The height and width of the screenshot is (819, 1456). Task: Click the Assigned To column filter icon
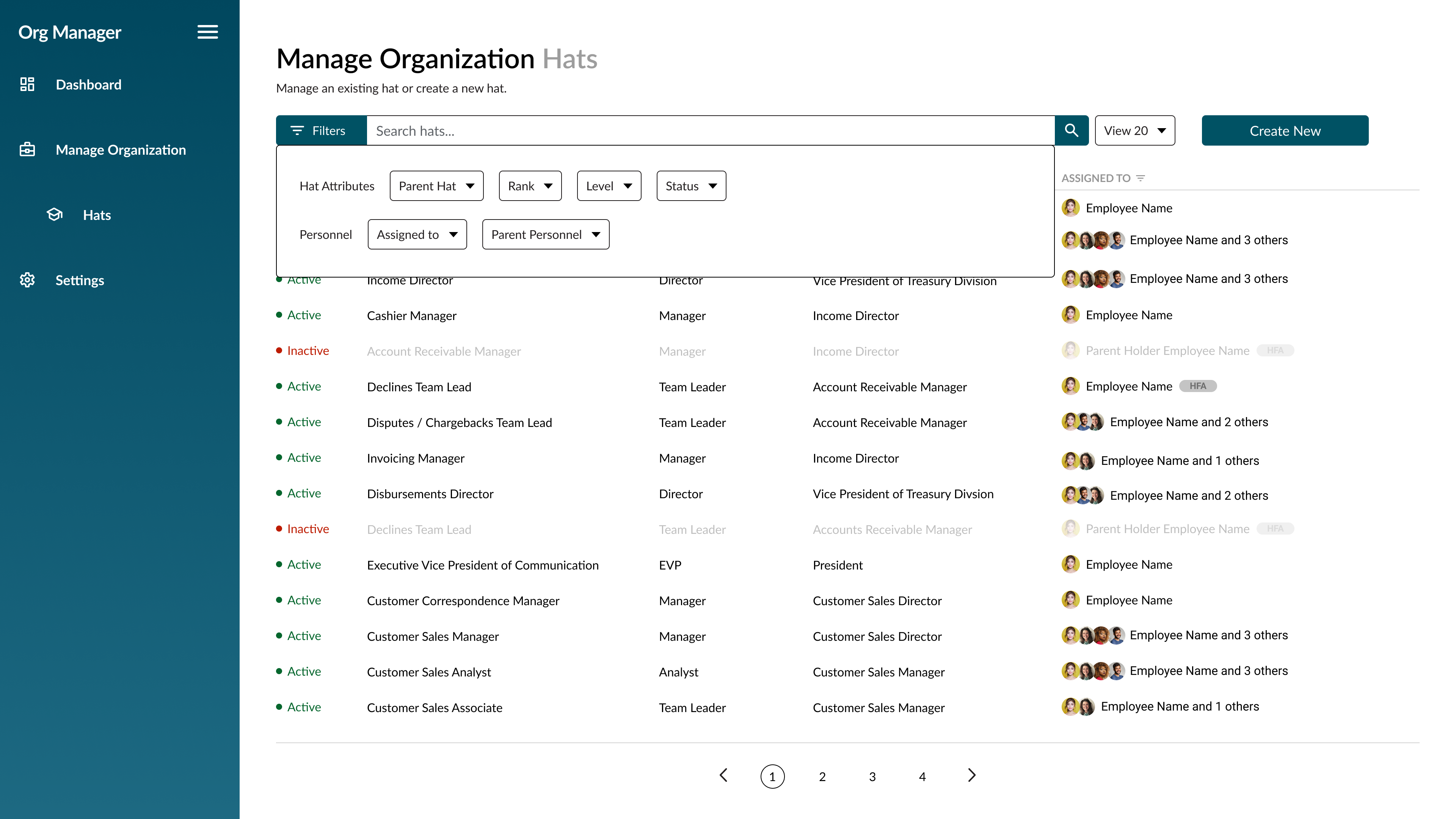pos(1141,178)
